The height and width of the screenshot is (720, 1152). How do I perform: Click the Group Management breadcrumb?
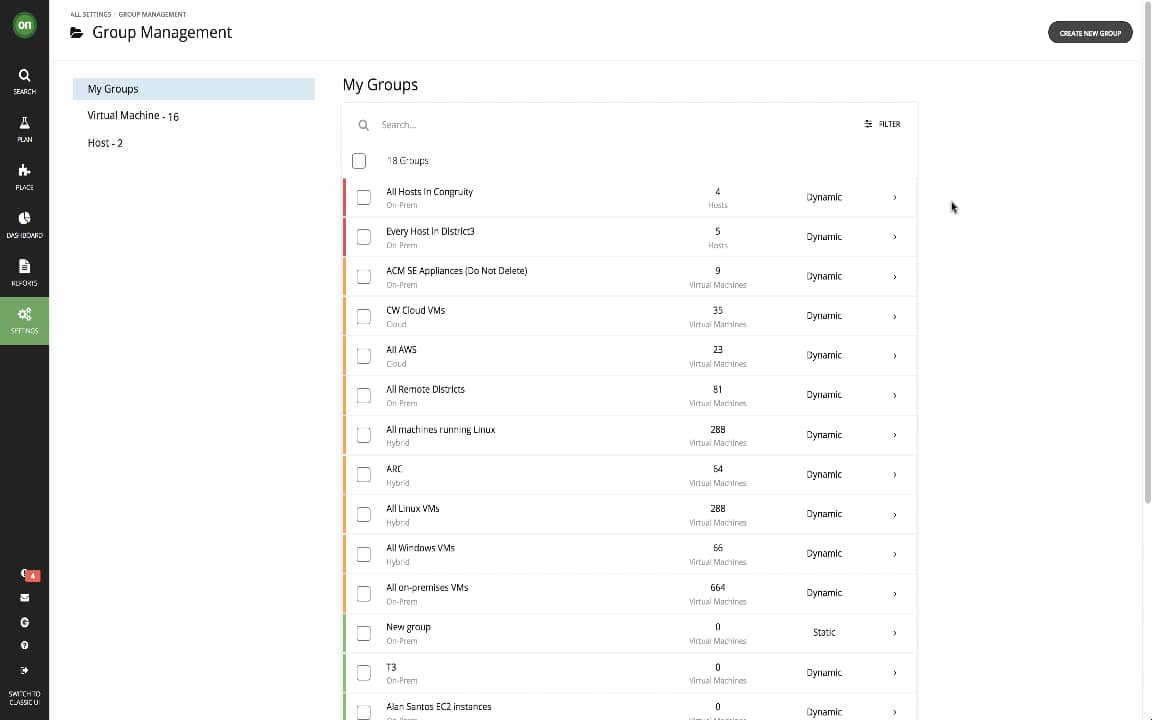click(x=152, y=14)
